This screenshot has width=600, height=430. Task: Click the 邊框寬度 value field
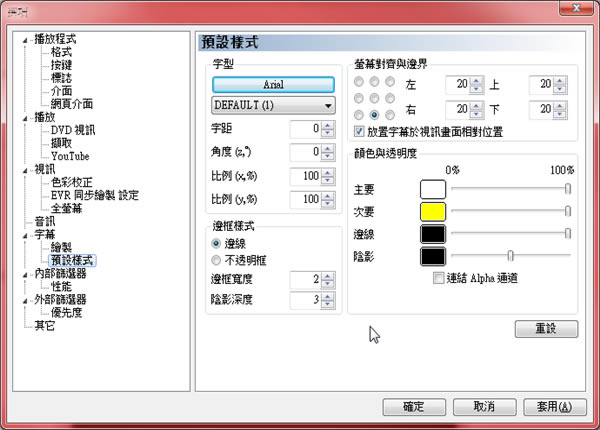[x=302, y=278]
